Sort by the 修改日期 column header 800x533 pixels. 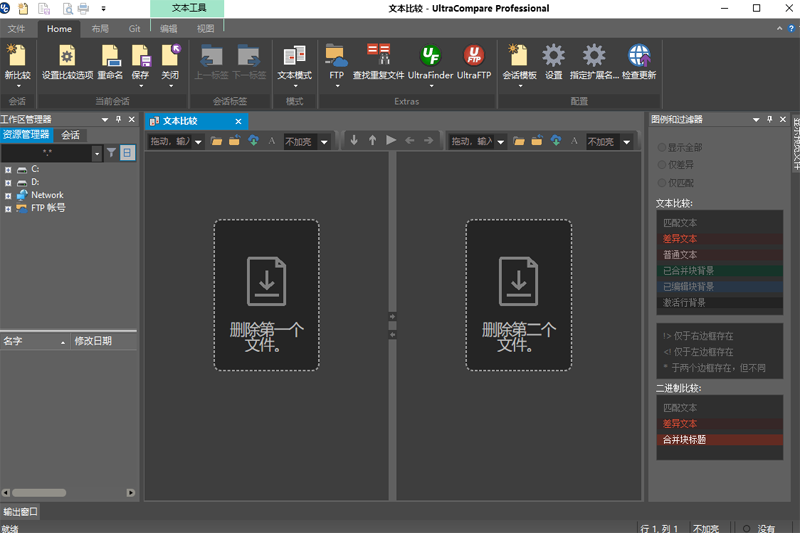point(104,341)
